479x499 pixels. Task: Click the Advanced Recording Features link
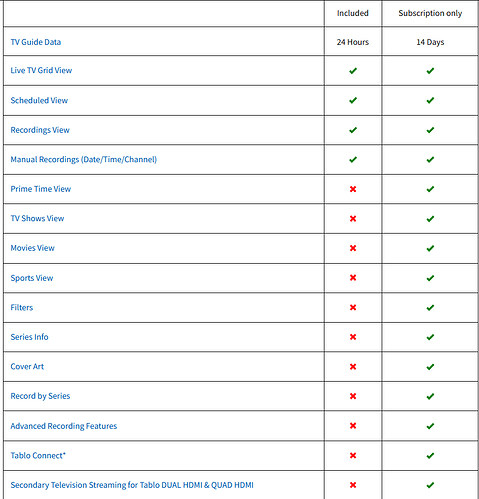point(64,426)
